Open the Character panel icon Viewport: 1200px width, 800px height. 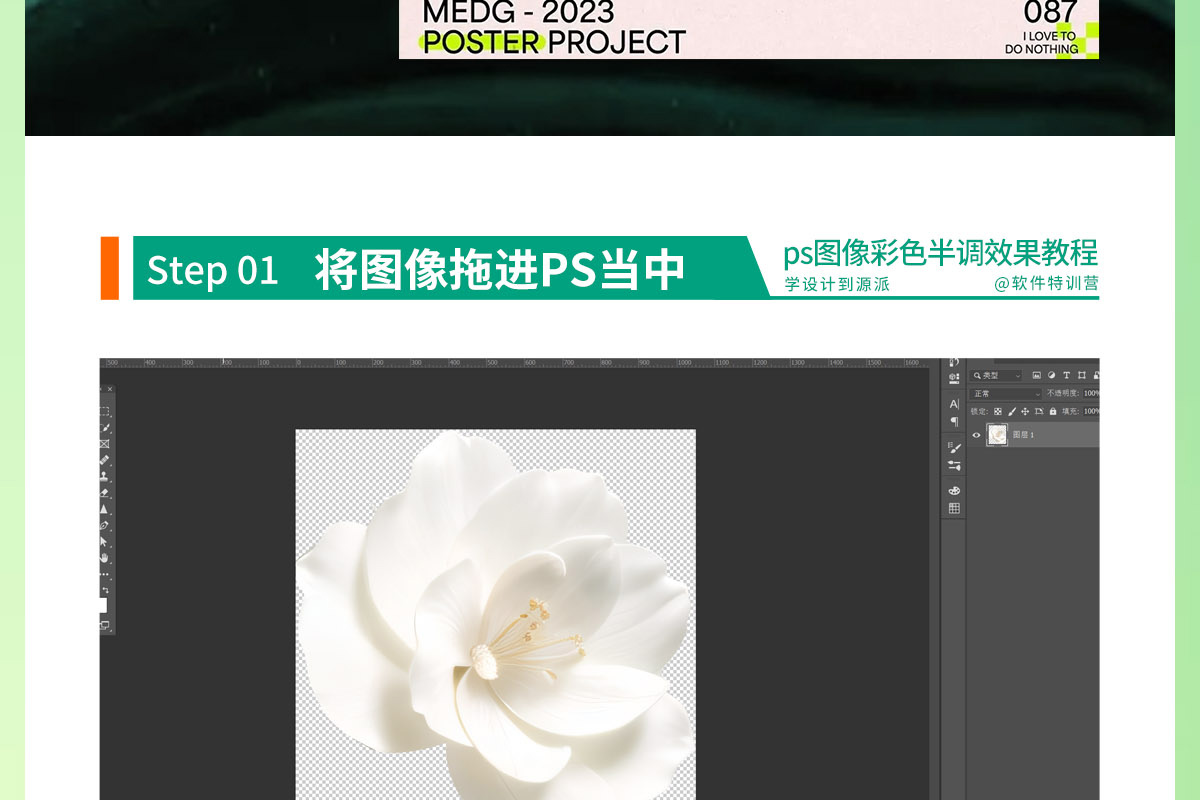point(954,405)
